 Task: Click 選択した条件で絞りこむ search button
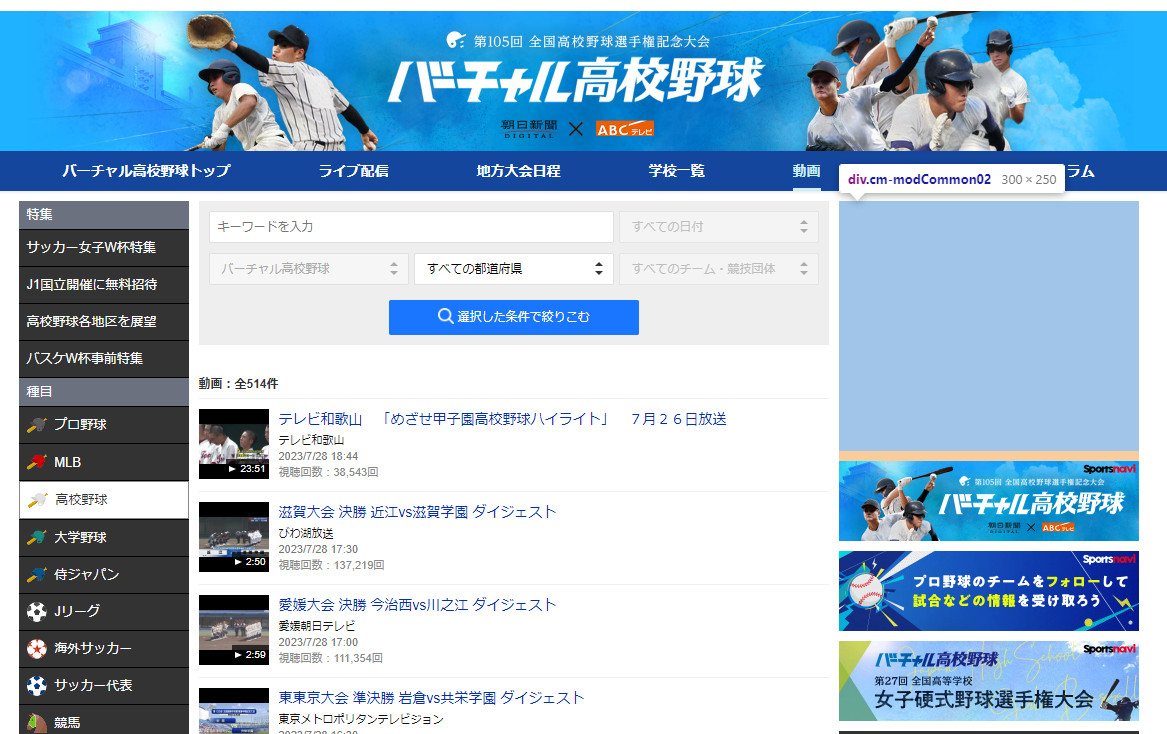click(514, 317)
